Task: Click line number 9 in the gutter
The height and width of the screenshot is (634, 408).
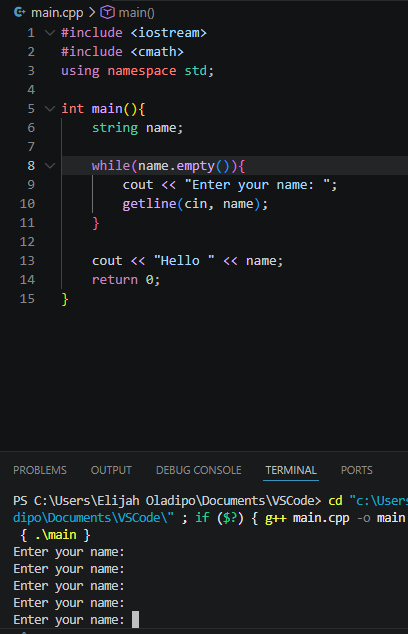Action: [x=31, y=185]
